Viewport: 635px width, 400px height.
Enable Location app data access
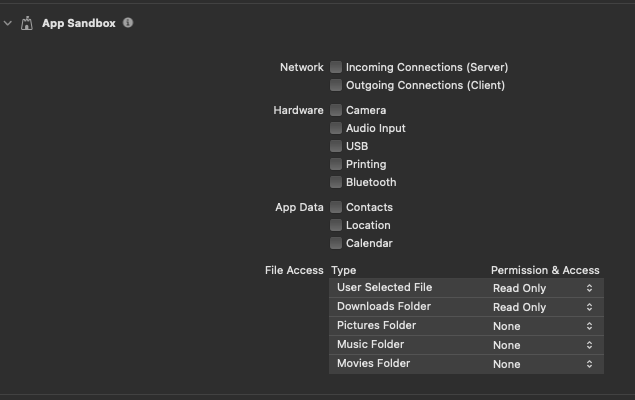point(336,225)
